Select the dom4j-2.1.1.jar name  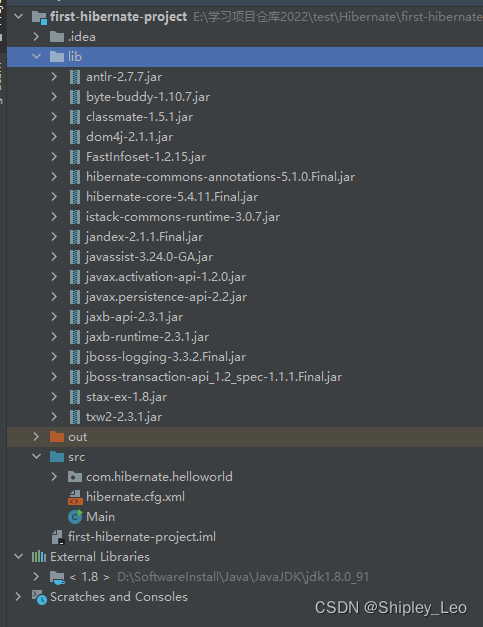point(130,137)
